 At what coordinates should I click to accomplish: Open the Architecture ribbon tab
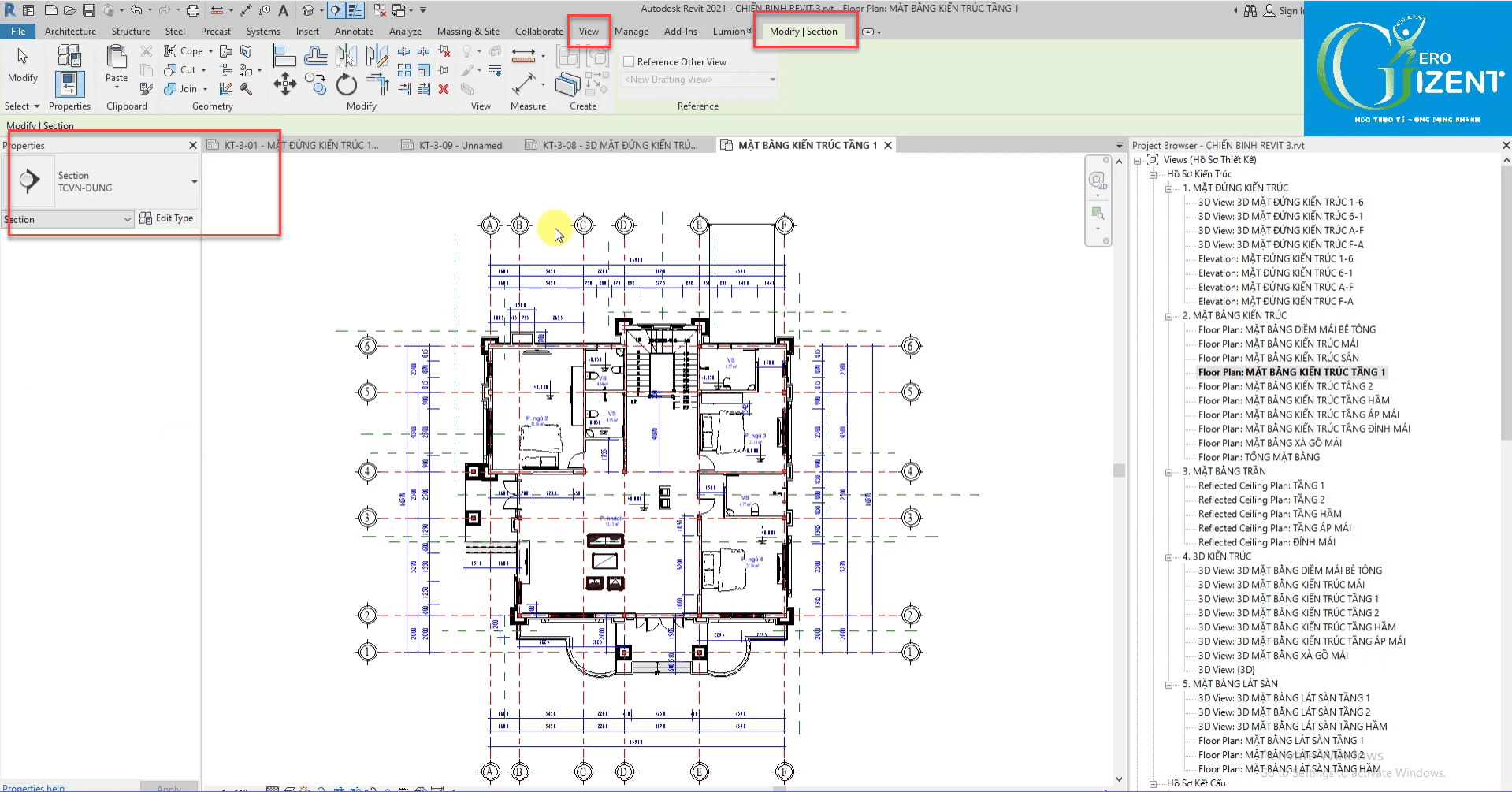(70, 32)
